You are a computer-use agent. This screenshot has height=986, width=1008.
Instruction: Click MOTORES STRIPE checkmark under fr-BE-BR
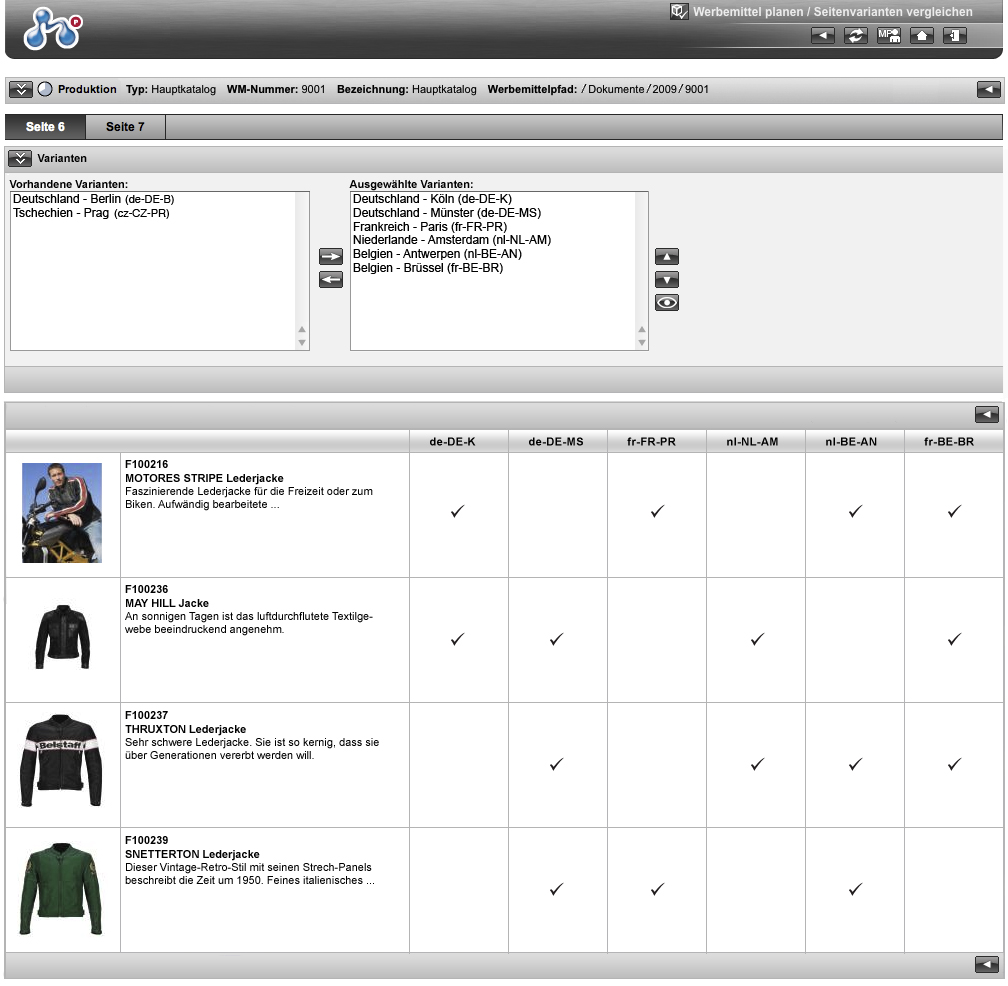(x=955, y=512)
